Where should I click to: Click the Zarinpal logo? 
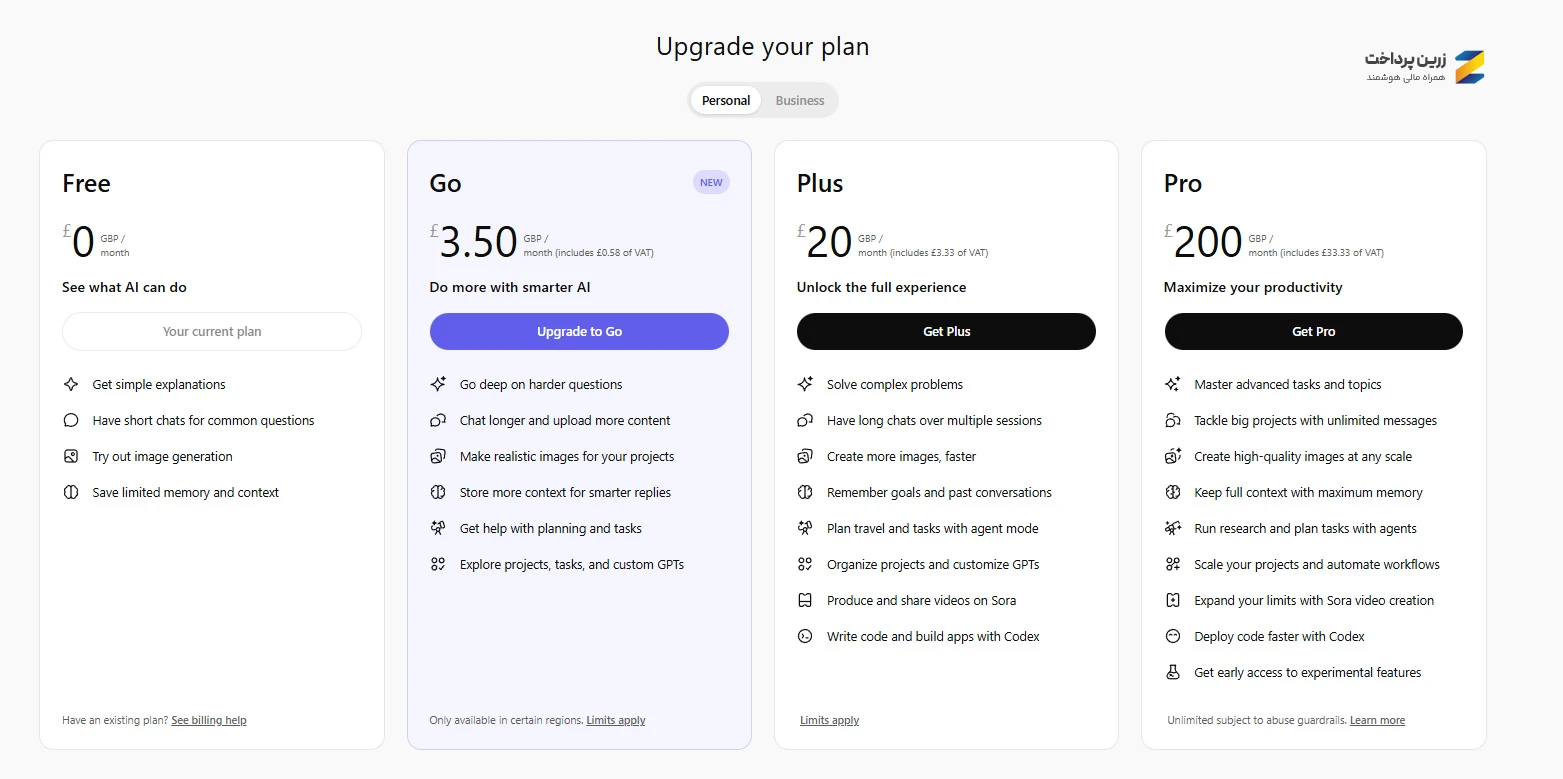[1424, 67]
